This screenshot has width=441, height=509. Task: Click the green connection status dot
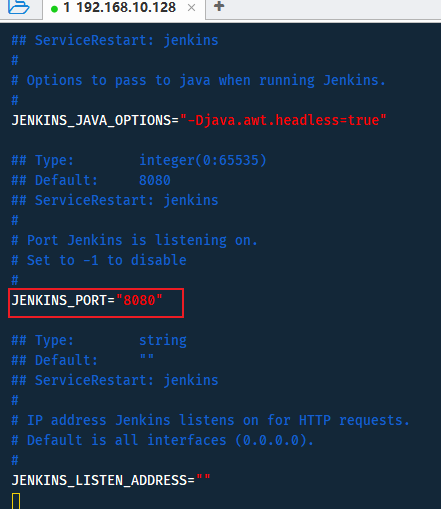point(54,9)
